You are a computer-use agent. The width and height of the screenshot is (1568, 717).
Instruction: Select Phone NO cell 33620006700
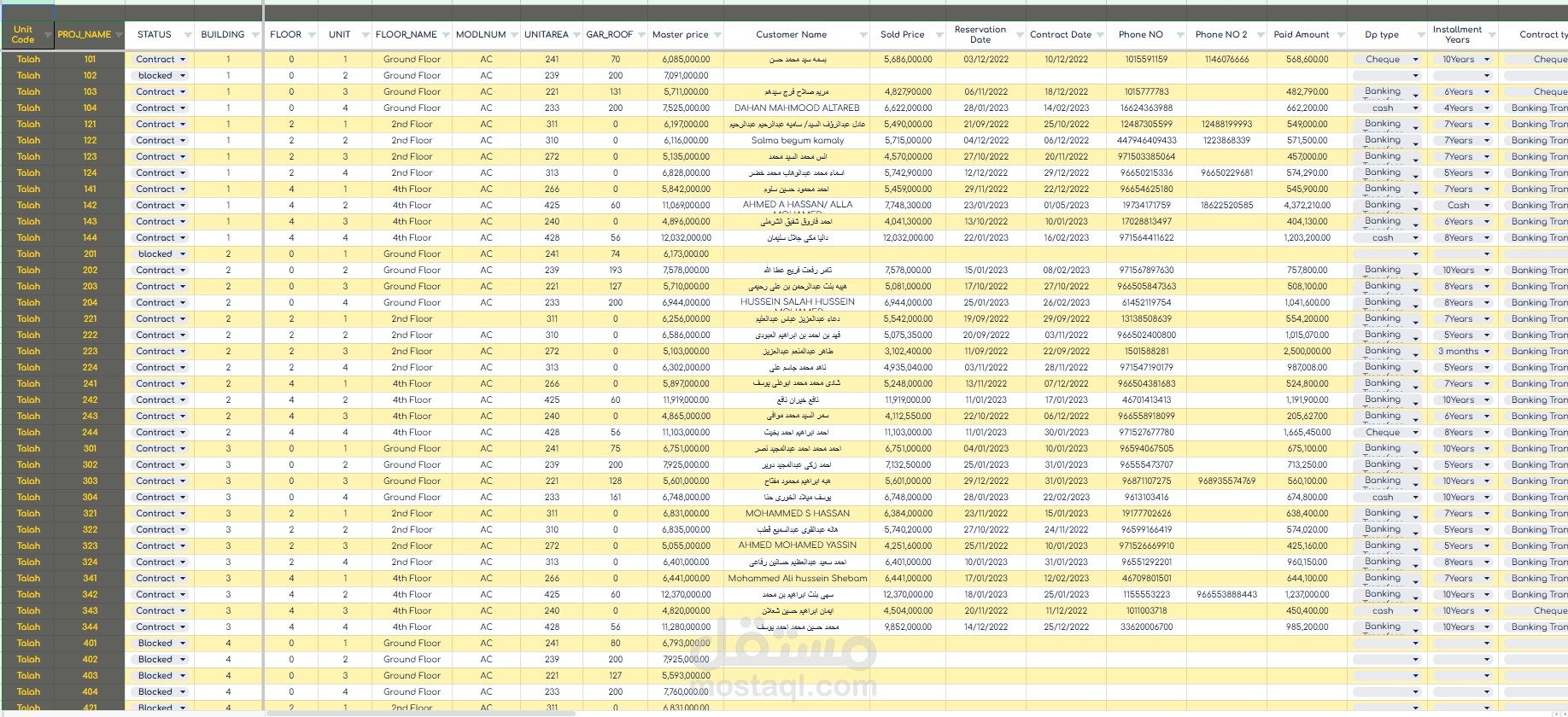click(x=1147, y=627)
